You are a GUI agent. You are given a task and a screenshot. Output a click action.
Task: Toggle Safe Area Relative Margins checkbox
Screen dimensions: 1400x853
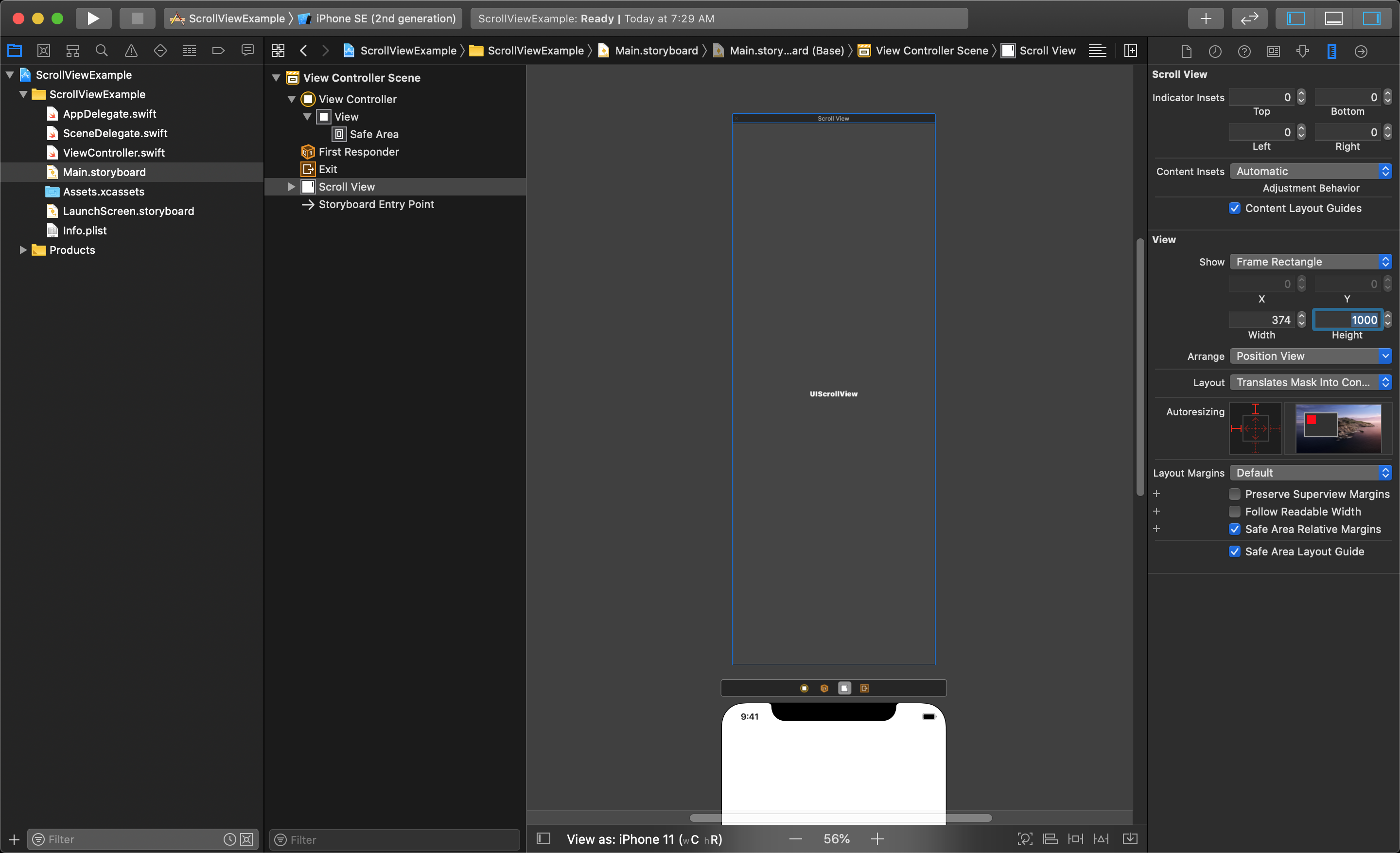pyautogui.click(x=1234, y=529)
